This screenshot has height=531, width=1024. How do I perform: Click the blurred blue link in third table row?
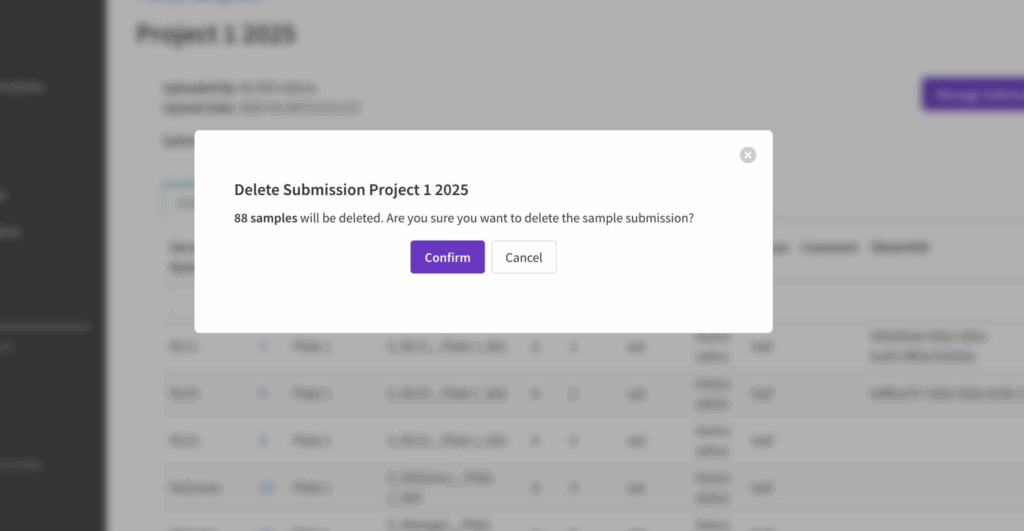(263, 439)
